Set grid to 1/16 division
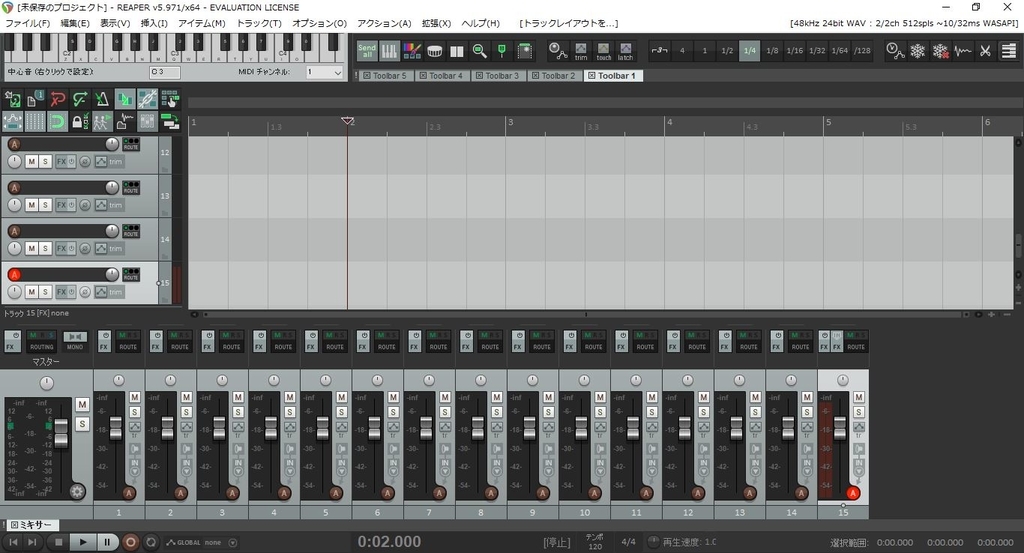Screen dimensions: 1024x553 [x=795, y=50]
